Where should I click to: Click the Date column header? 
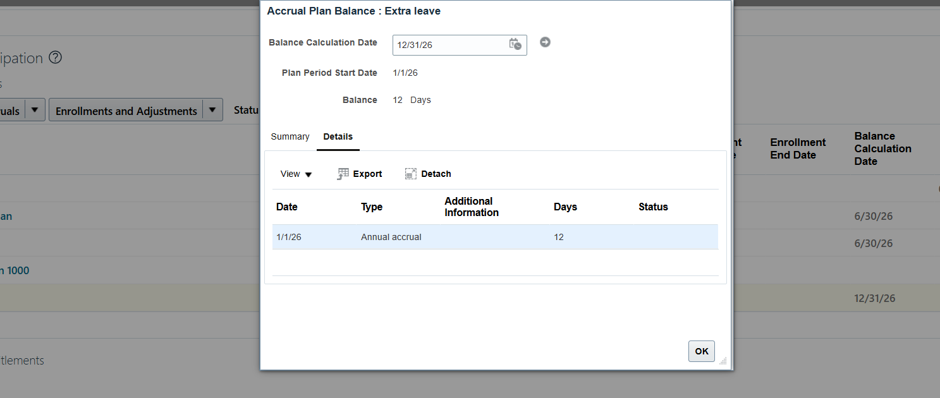click(287, 207)
